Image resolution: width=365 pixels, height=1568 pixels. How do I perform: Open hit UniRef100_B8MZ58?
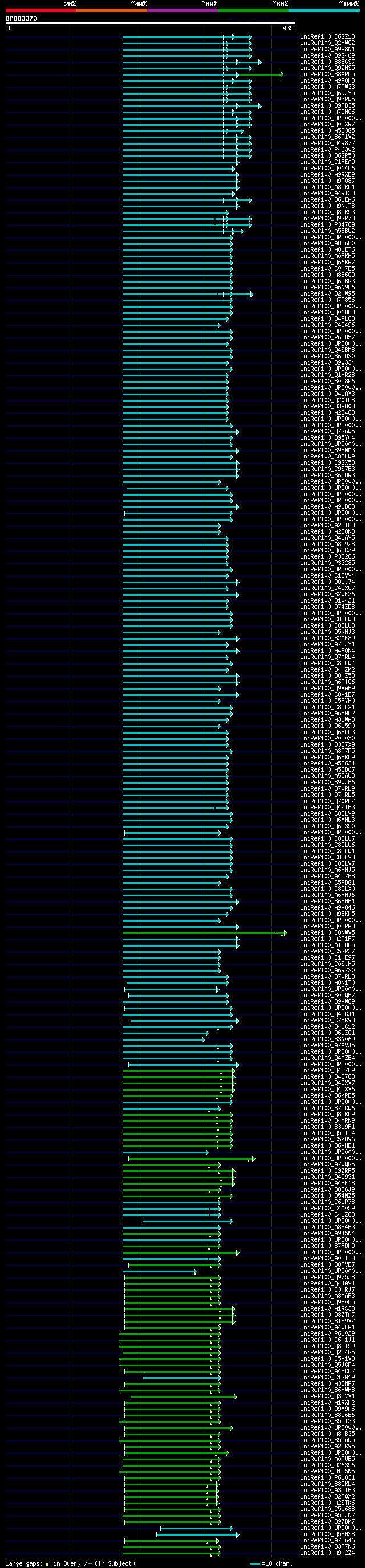coord(327,675)
